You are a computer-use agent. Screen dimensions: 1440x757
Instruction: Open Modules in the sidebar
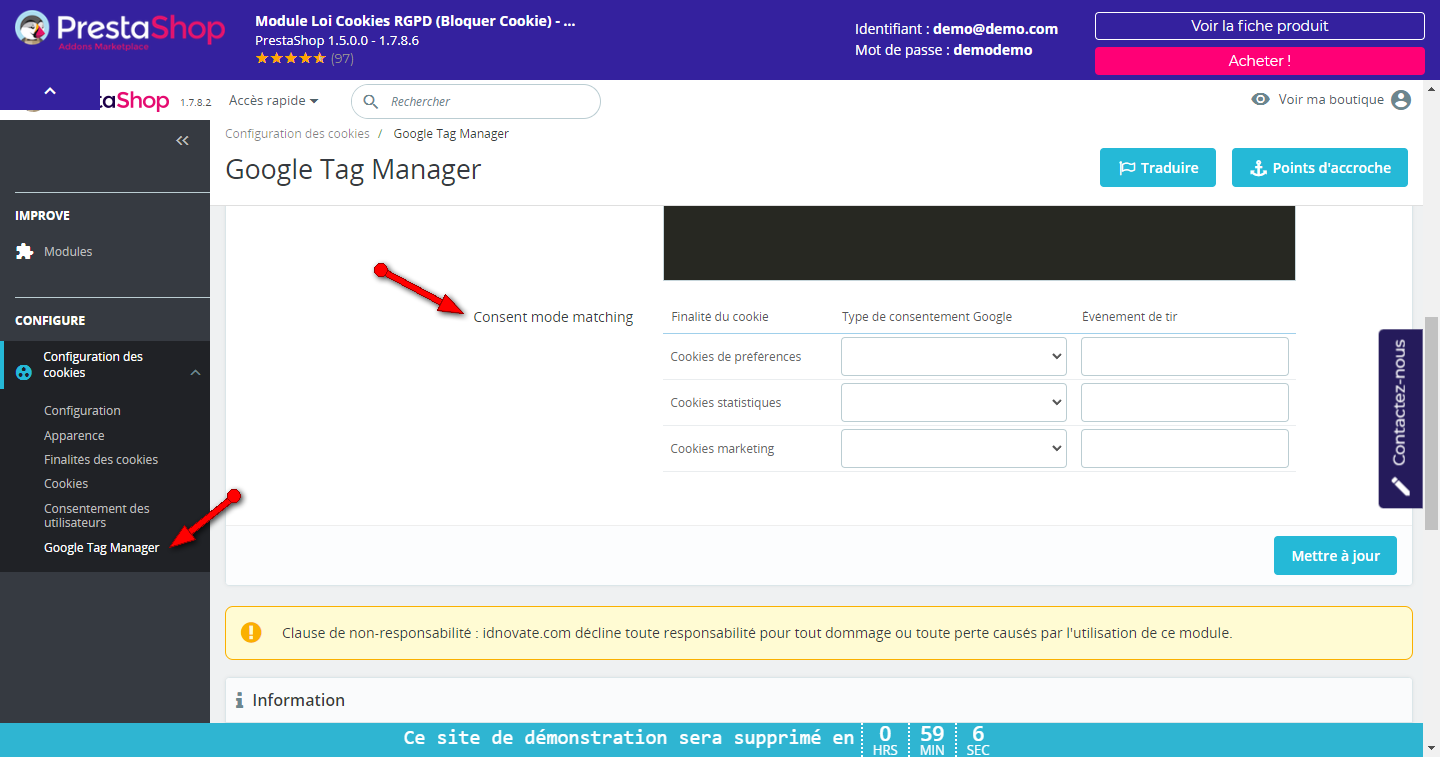point(68,252)
